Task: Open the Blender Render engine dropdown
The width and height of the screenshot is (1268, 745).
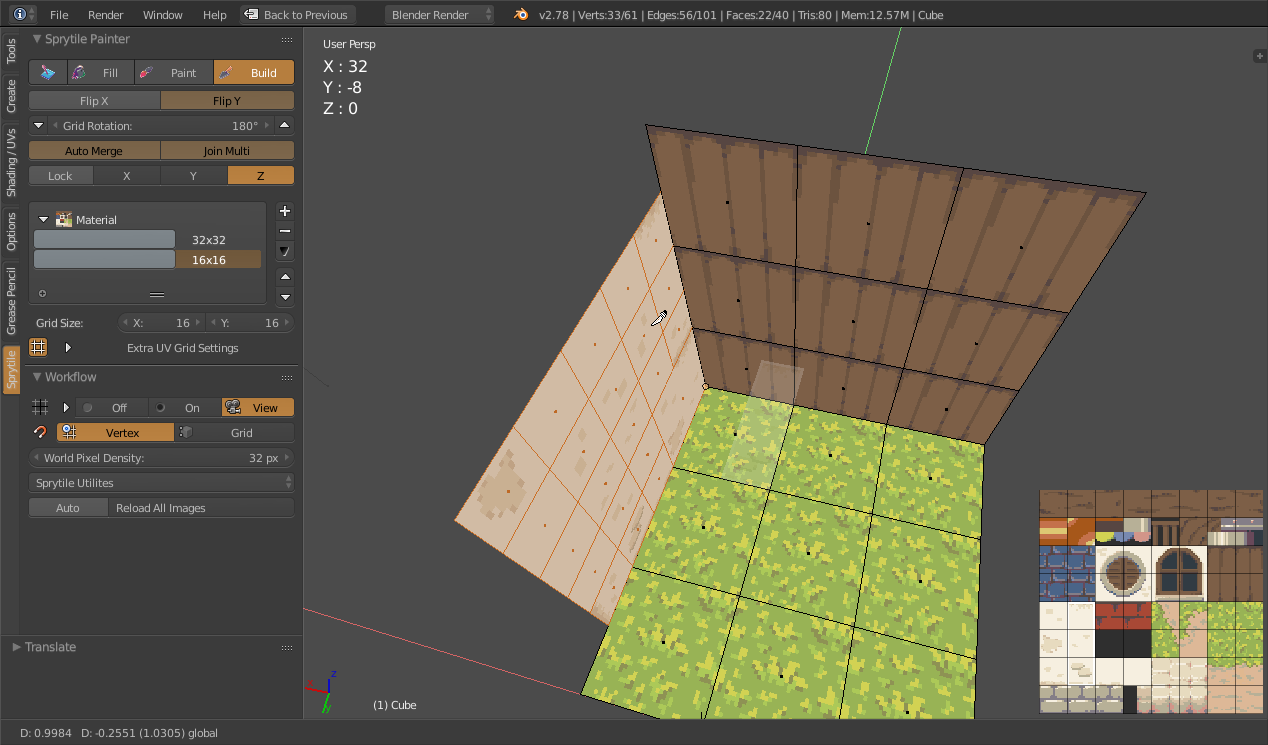Action: [x=440, y=15]
